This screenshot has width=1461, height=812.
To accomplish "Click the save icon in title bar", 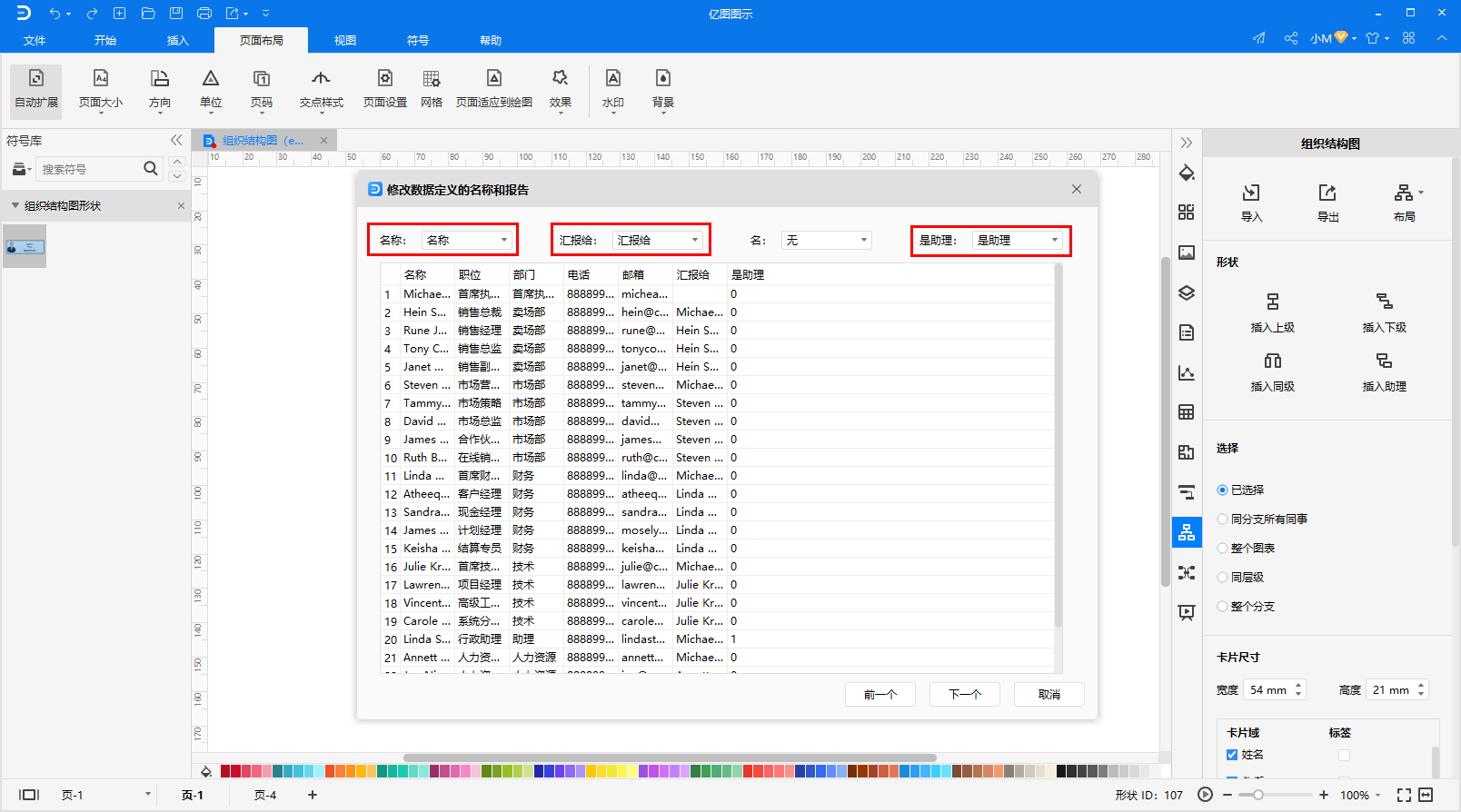I will [x=176, y=13].
